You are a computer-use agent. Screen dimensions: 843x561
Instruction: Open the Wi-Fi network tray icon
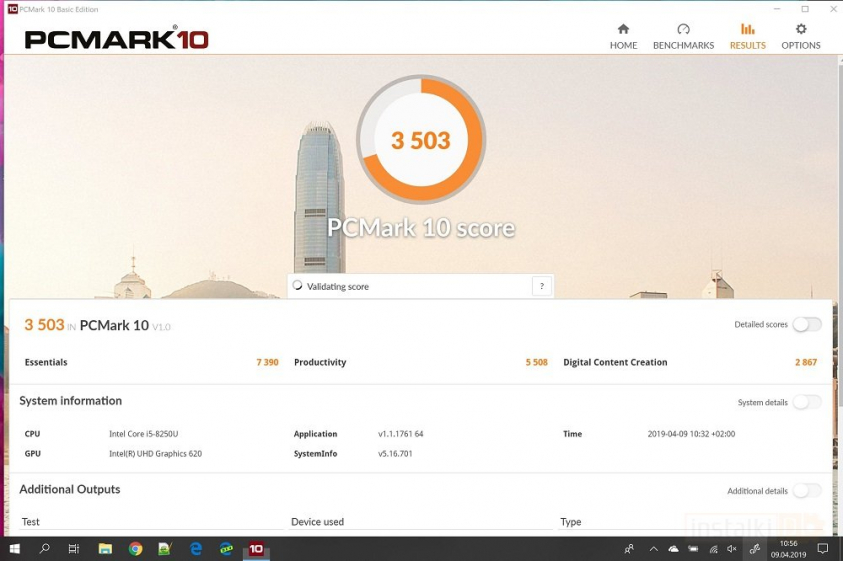(x=713, y=549)
